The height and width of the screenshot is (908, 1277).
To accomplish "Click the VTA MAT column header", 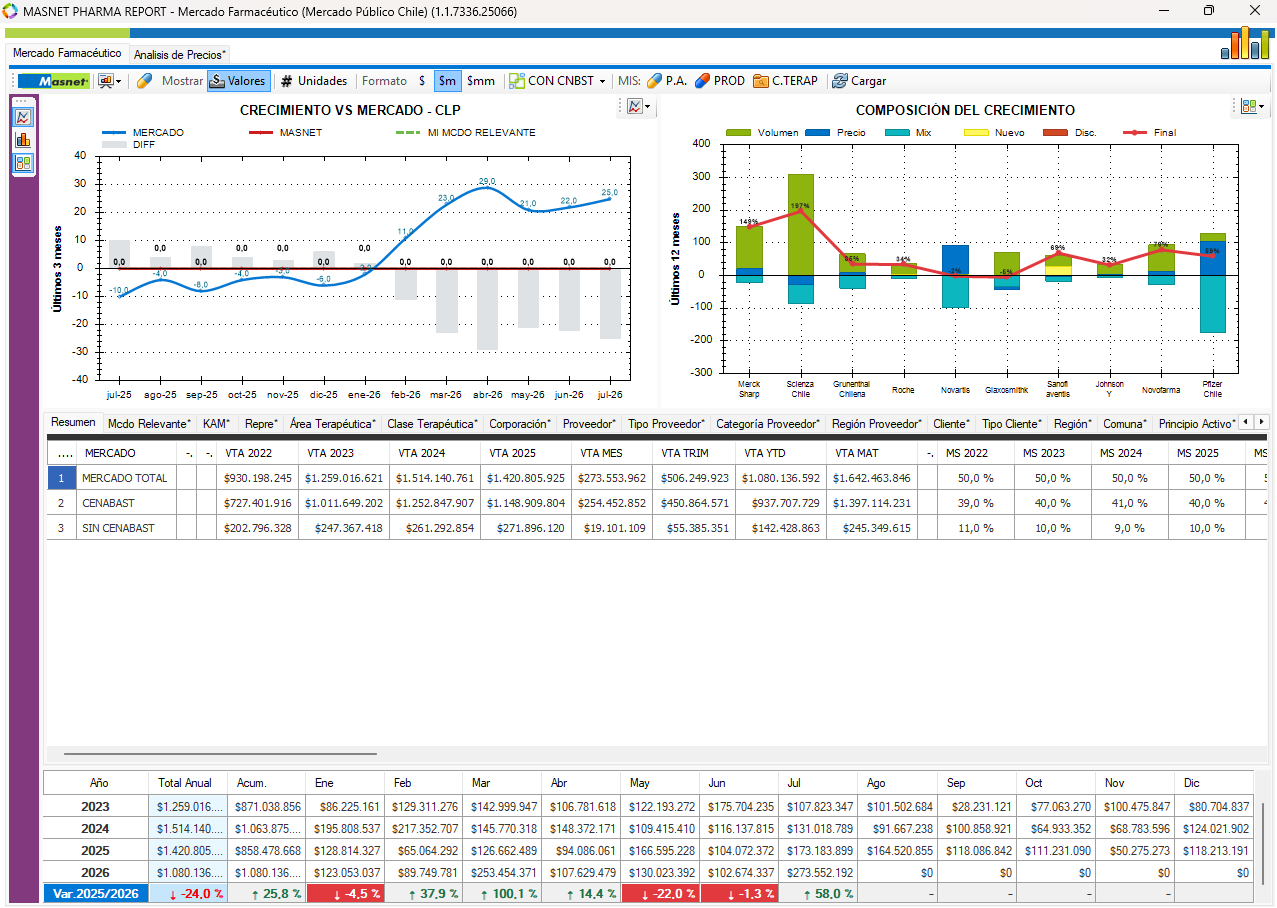I will pos(871,453).
